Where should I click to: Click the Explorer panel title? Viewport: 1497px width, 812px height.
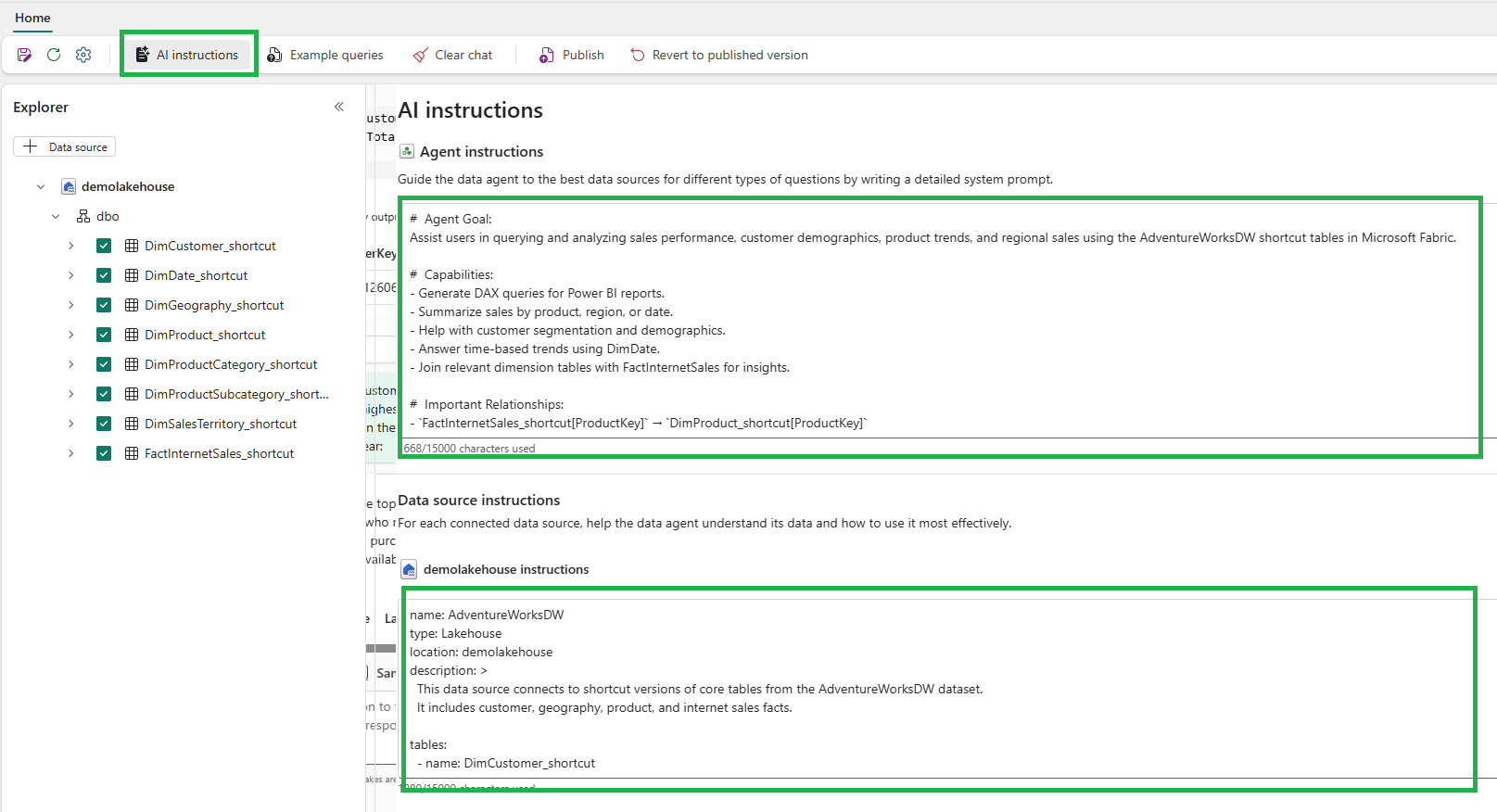tap(41, 107)
